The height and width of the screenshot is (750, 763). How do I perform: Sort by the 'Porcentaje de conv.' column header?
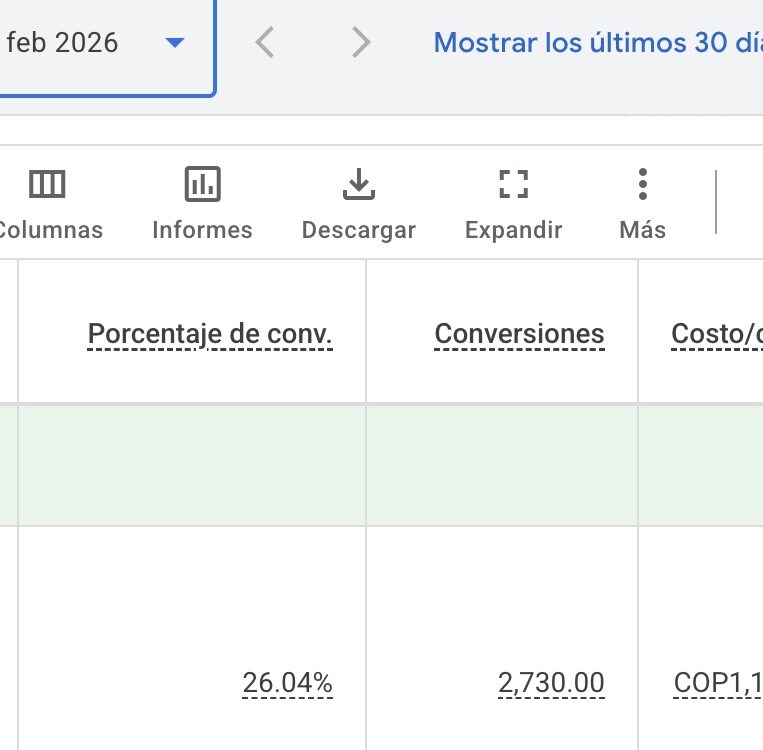click(210, 334)
